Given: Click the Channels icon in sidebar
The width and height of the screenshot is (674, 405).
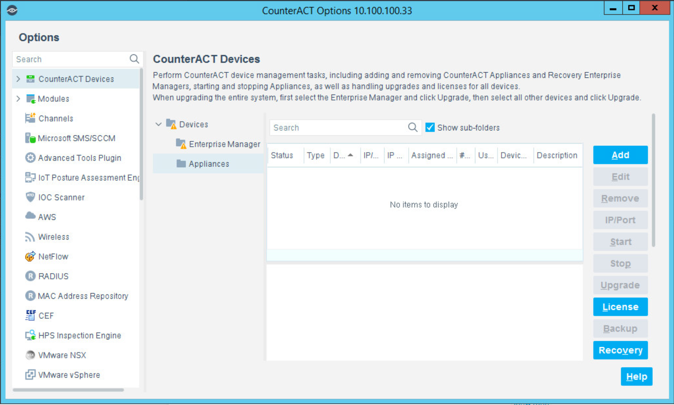Looking at the screenshot, I should point(30,118).
